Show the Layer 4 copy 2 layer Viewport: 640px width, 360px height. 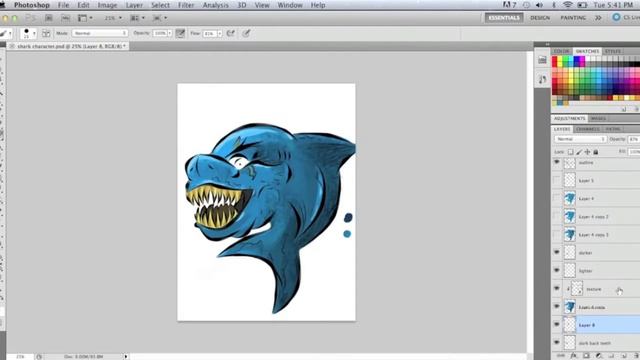[557, 216]
